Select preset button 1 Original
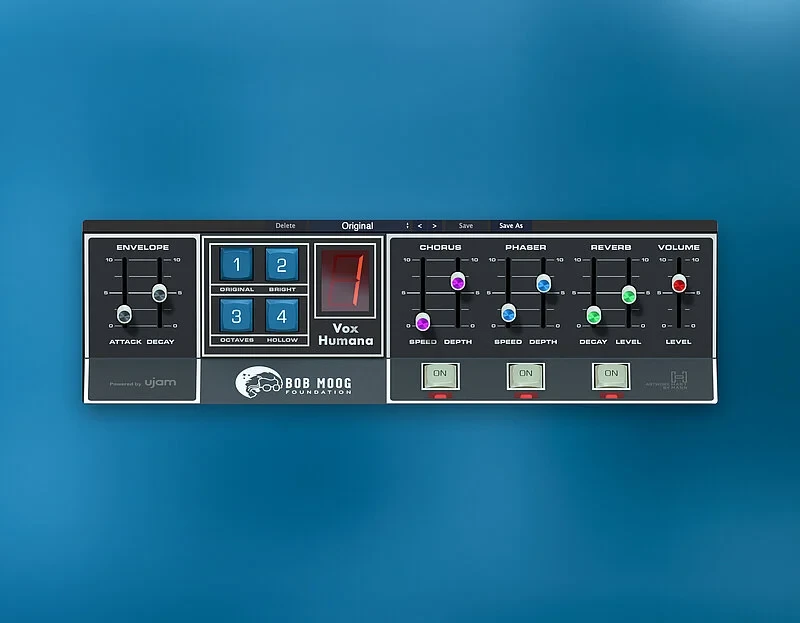This screenshot has height=623, width=800. click(x=236, y=265)
